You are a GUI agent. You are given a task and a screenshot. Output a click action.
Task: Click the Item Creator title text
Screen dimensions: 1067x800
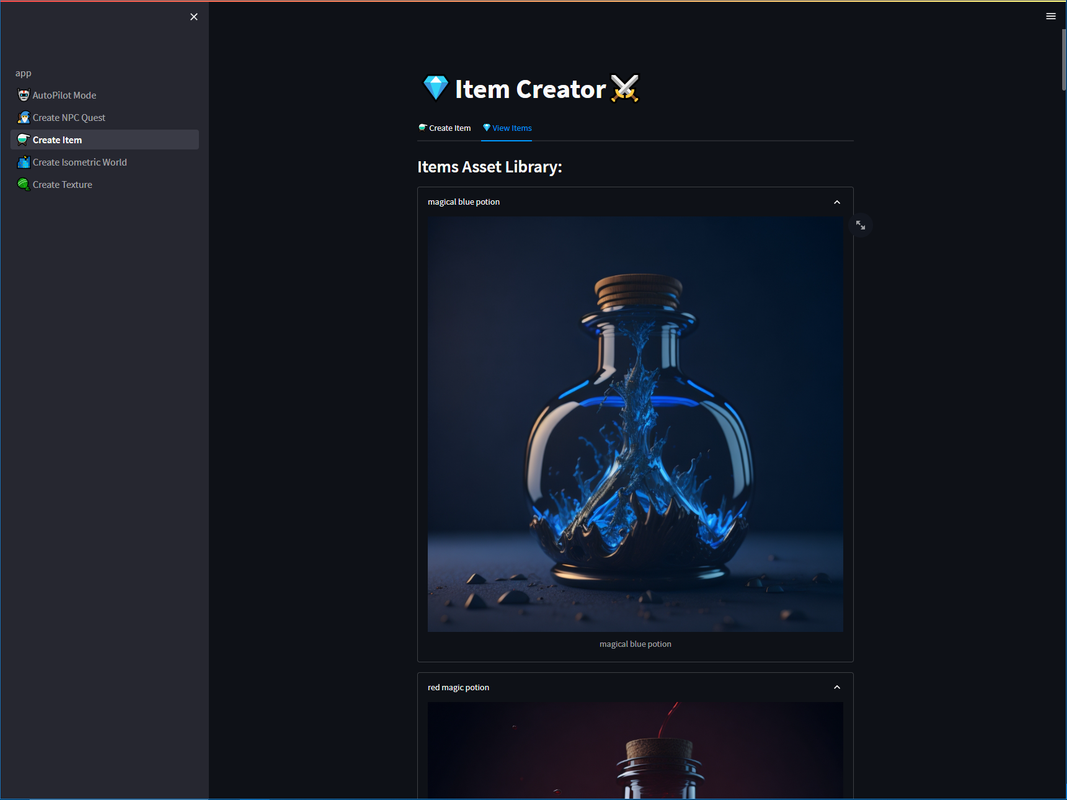tap(530, 89)
